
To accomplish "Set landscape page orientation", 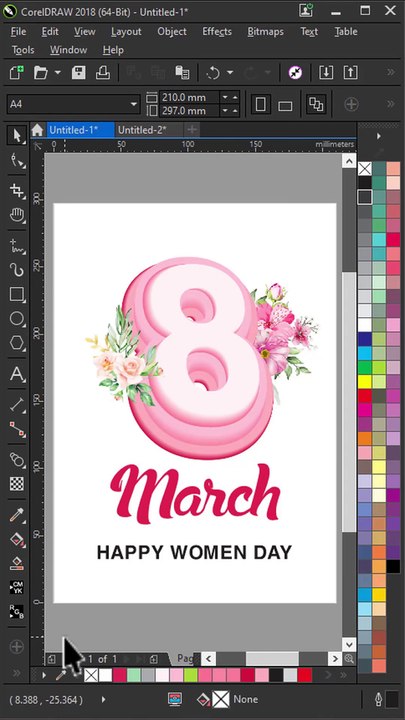I will pos(285,105).
